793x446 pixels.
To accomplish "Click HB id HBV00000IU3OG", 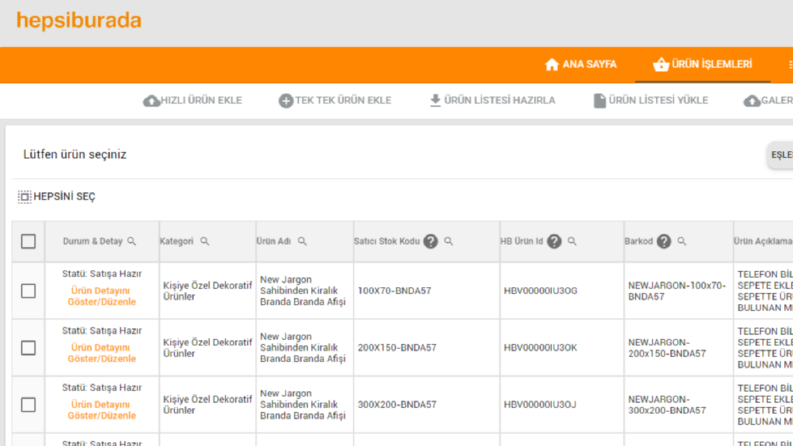I will point(541,291).
